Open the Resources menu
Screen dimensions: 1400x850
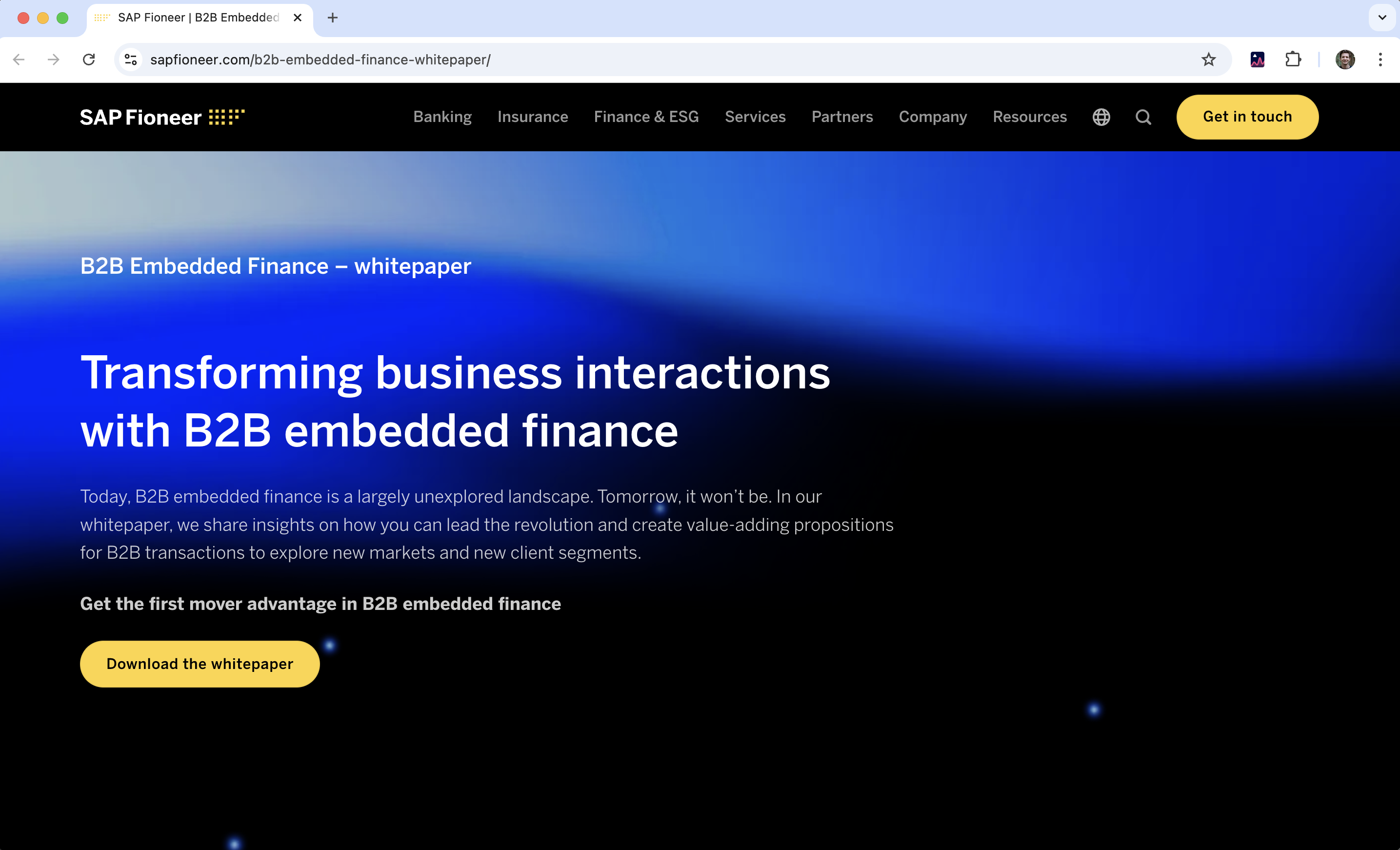(1030, 117)
